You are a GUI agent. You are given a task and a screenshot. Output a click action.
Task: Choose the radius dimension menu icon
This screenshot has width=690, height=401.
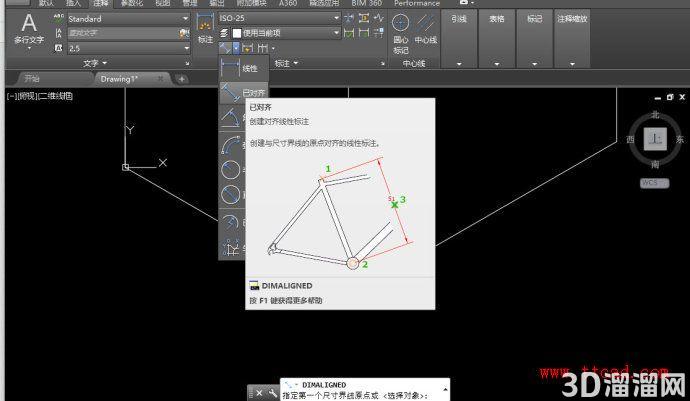pos(231,169)
